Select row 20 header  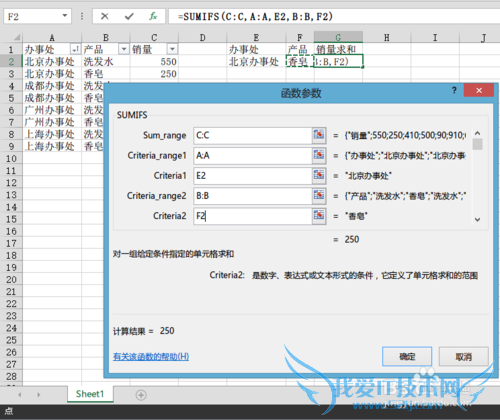point(11,279)
